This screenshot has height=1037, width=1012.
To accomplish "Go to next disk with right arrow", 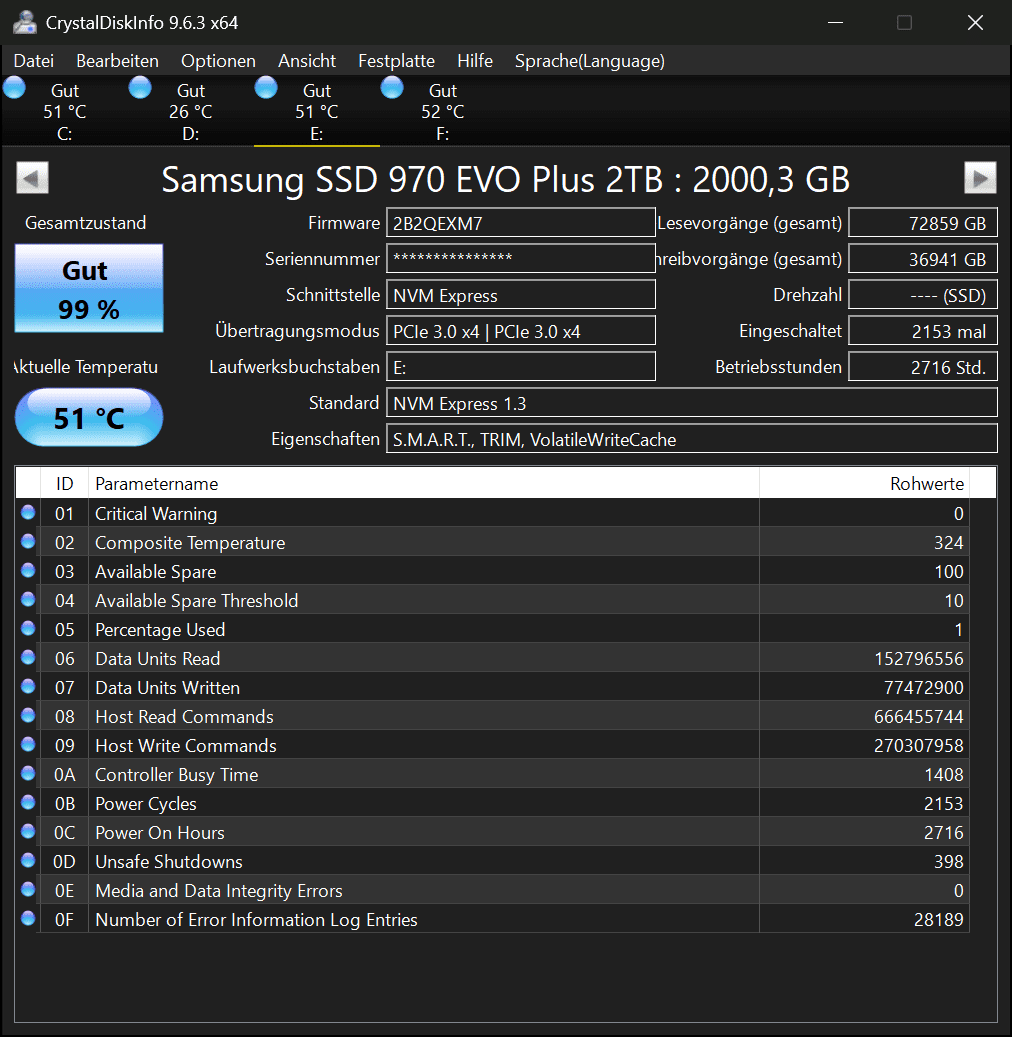I will tap(980, 178).
